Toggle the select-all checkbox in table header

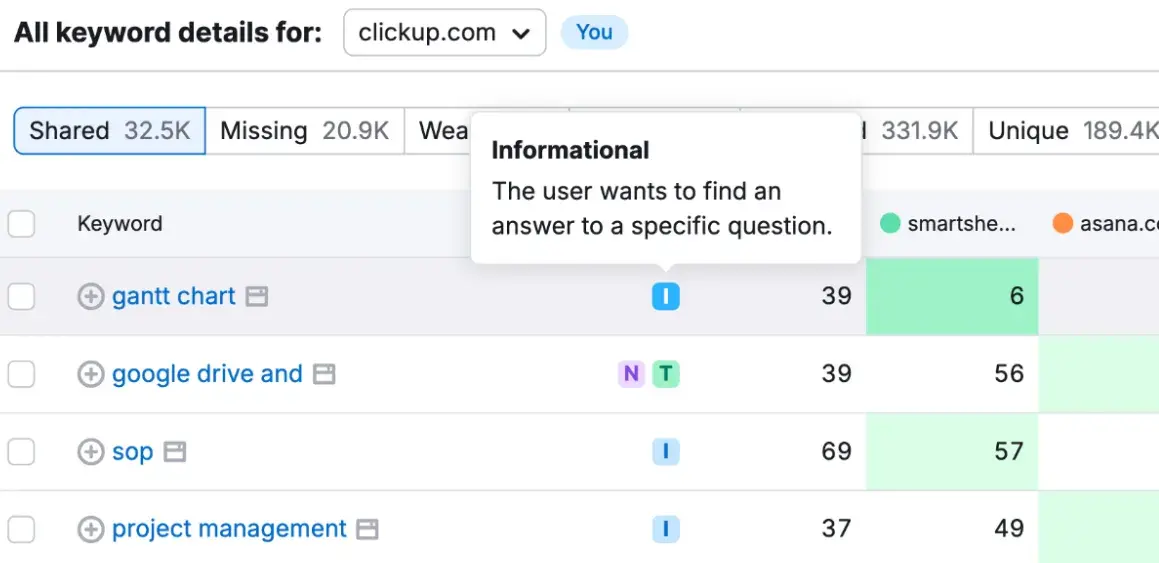pyautogui.click(x=21, y=224)
